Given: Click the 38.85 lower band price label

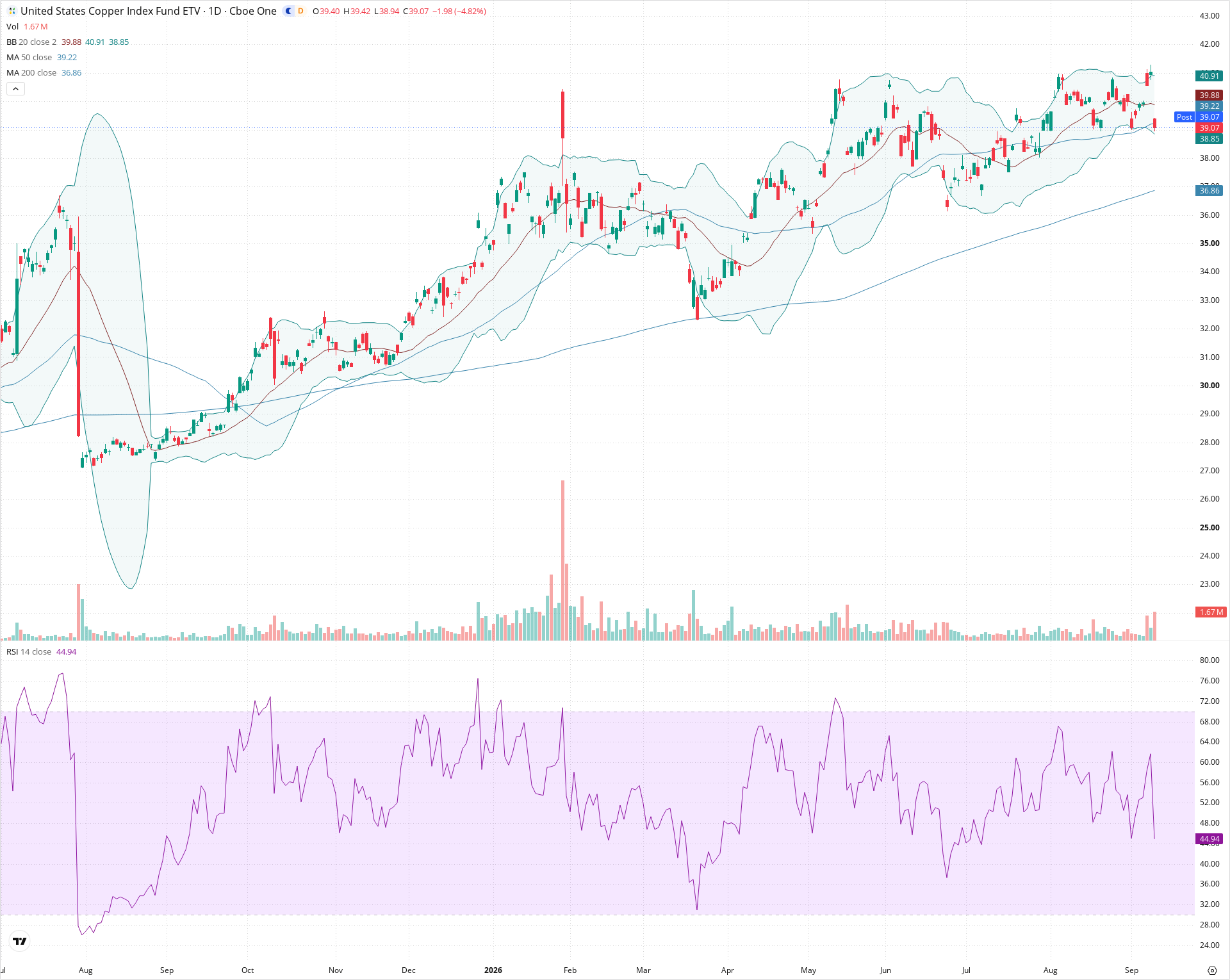Looking at the screenshot, I should 1209,139.
